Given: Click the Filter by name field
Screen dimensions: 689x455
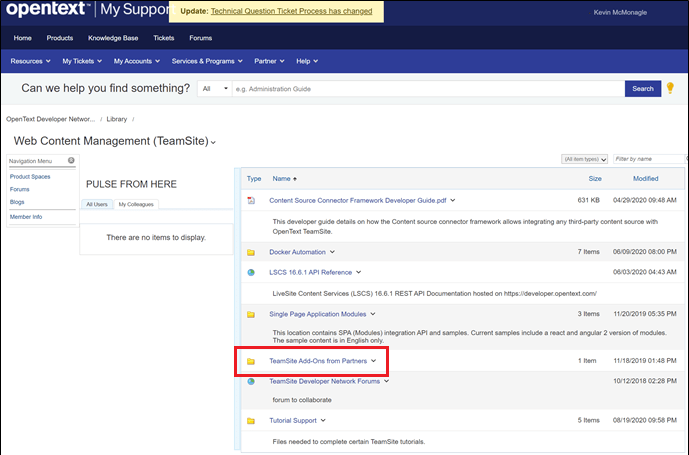Looking at the screenshot, I should click(649, 159).
